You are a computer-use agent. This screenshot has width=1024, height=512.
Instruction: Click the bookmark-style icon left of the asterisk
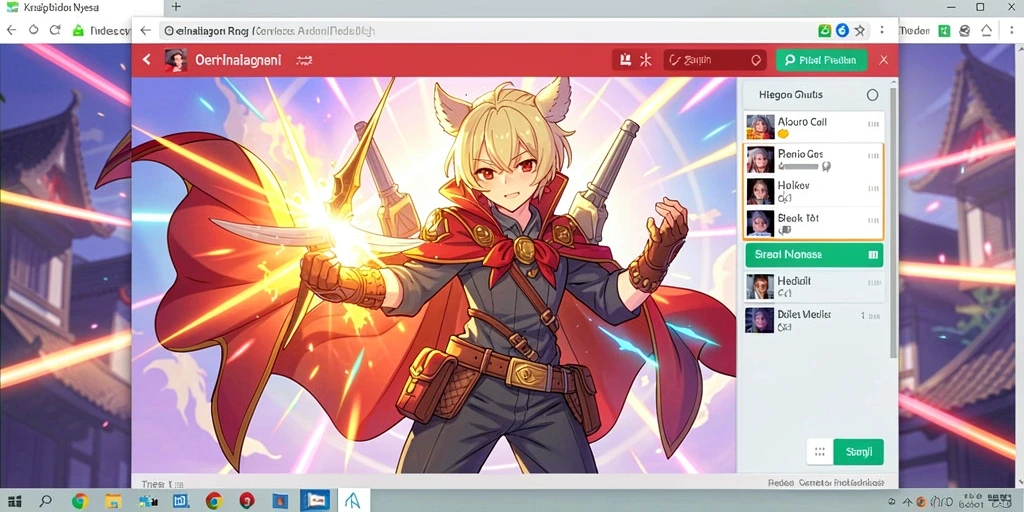pyautogui.click(x=625, y=60)
